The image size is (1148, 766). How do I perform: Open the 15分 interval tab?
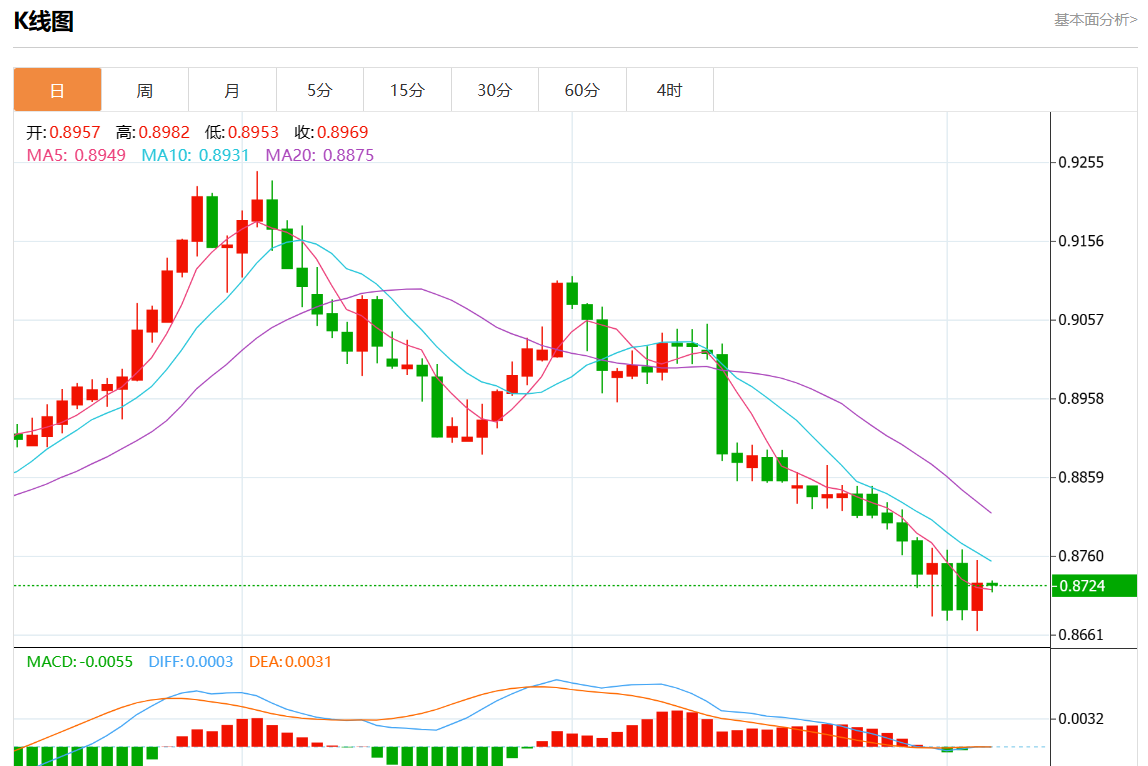click(x=407, y=90)
